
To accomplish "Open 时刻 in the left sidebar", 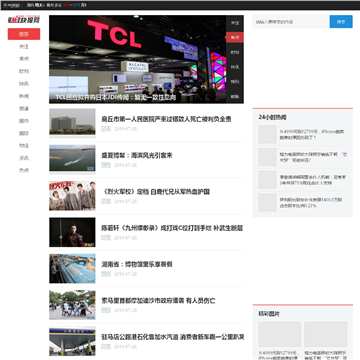I will click(24, 71).
